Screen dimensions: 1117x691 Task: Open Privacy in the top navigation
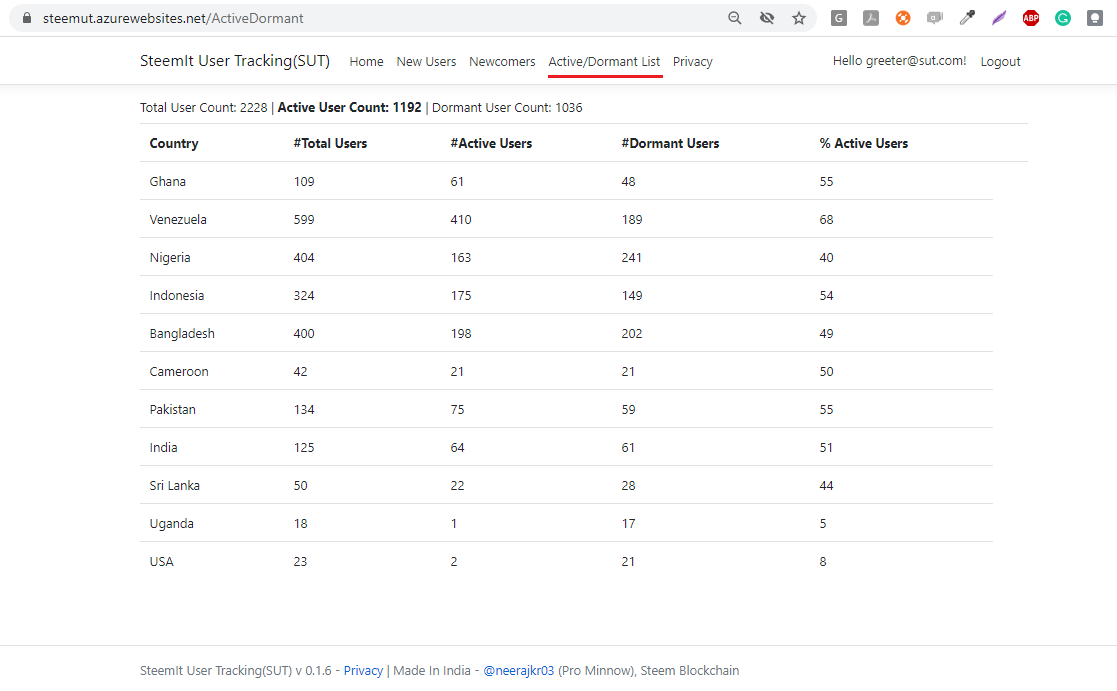pos(692,62)
